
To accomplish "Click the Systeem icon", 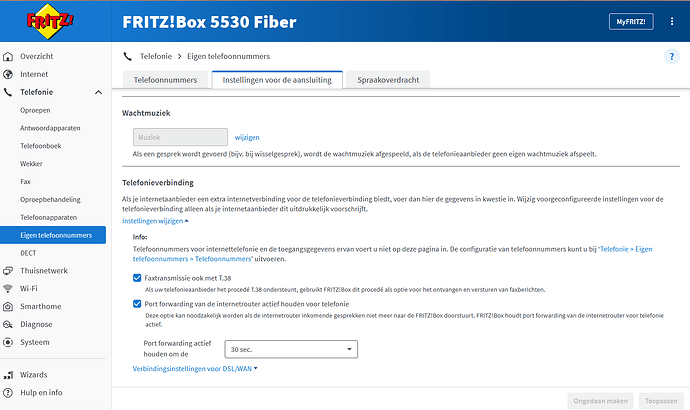I will pyautogui.click(x=8, y=342).
